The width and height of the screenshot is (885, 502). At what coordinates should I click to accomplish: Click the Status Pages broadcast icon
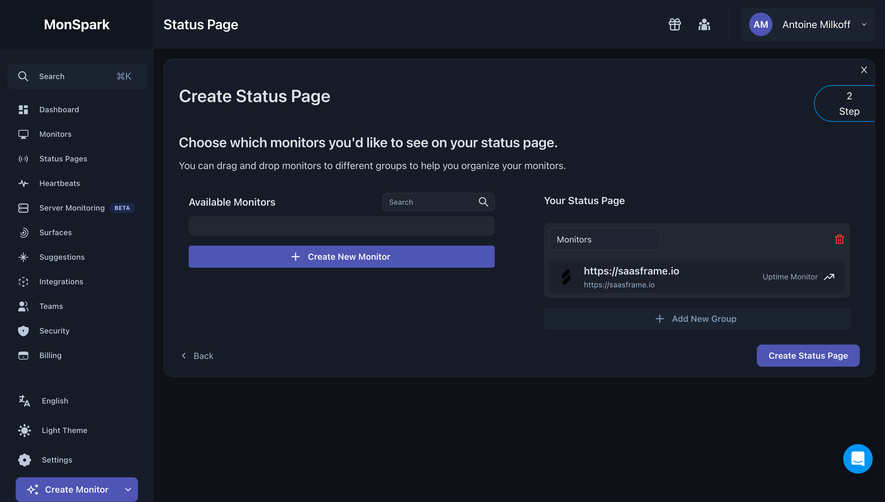[x=23, y=159]
